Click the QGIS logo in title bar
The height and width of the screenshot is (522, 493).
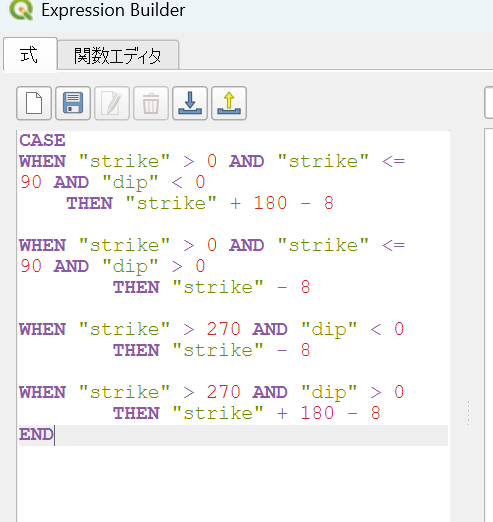pos(21,10)
